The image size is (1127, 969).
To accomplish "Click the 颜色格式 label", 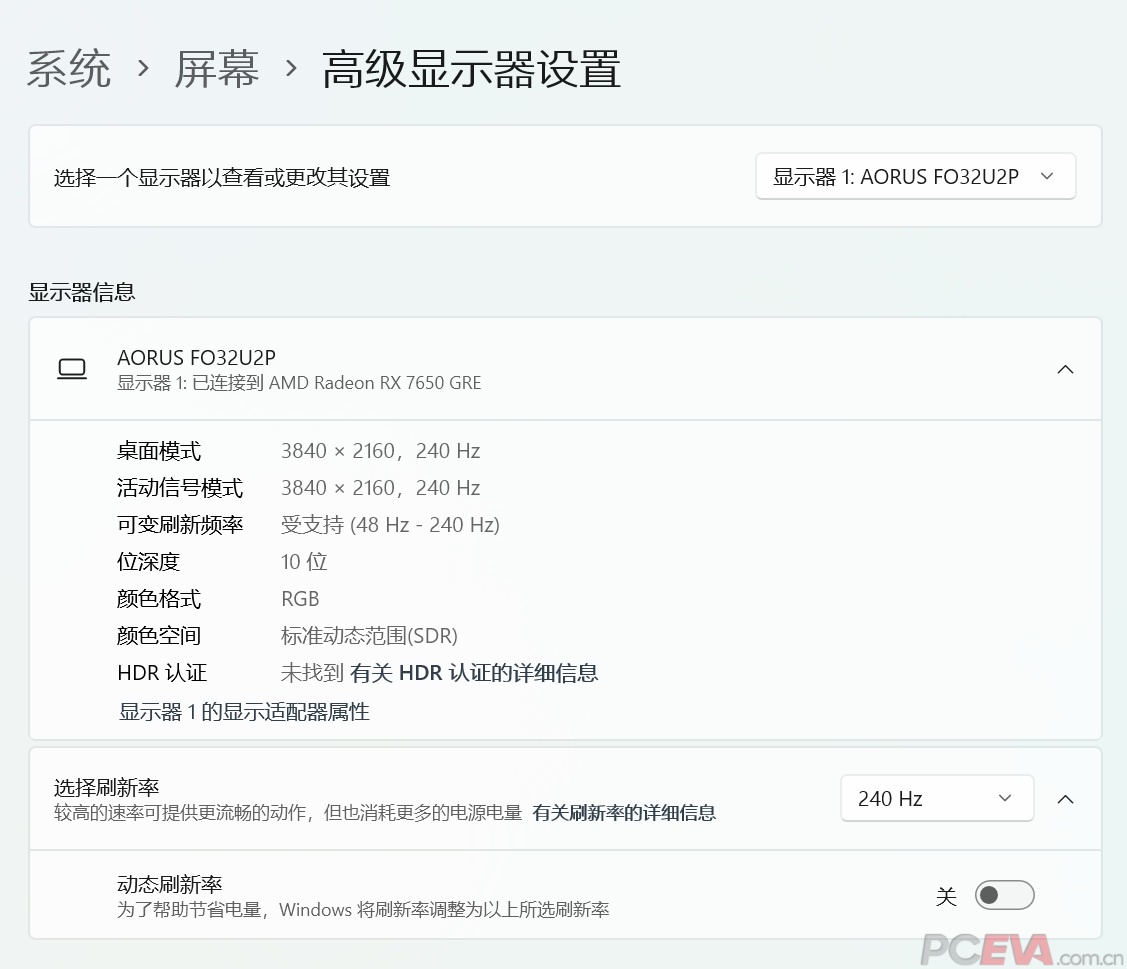I will [x=159, y=599].
